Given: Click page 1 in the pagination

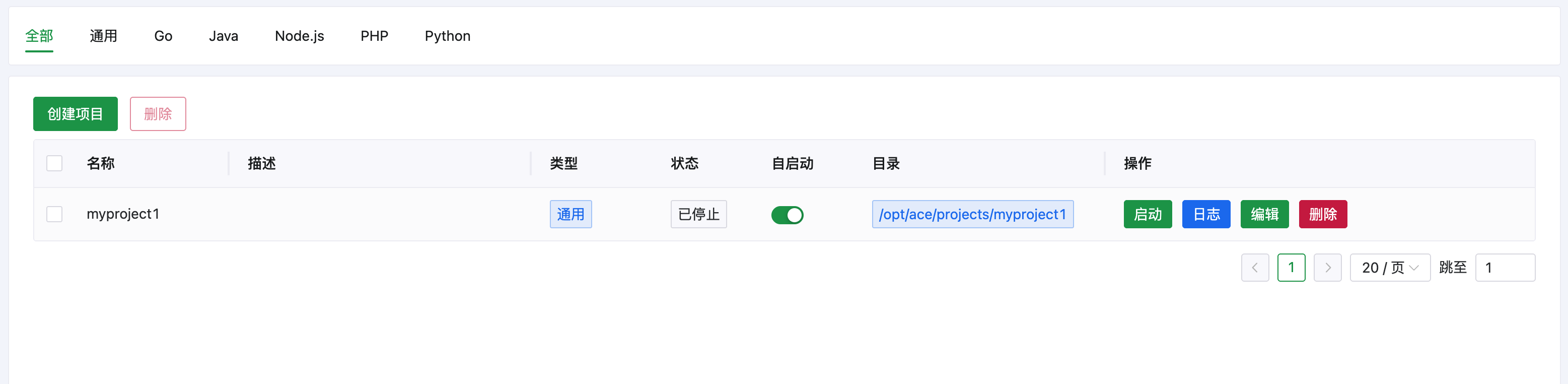Looking at the screenshot, I should [x=1291, y=267].
